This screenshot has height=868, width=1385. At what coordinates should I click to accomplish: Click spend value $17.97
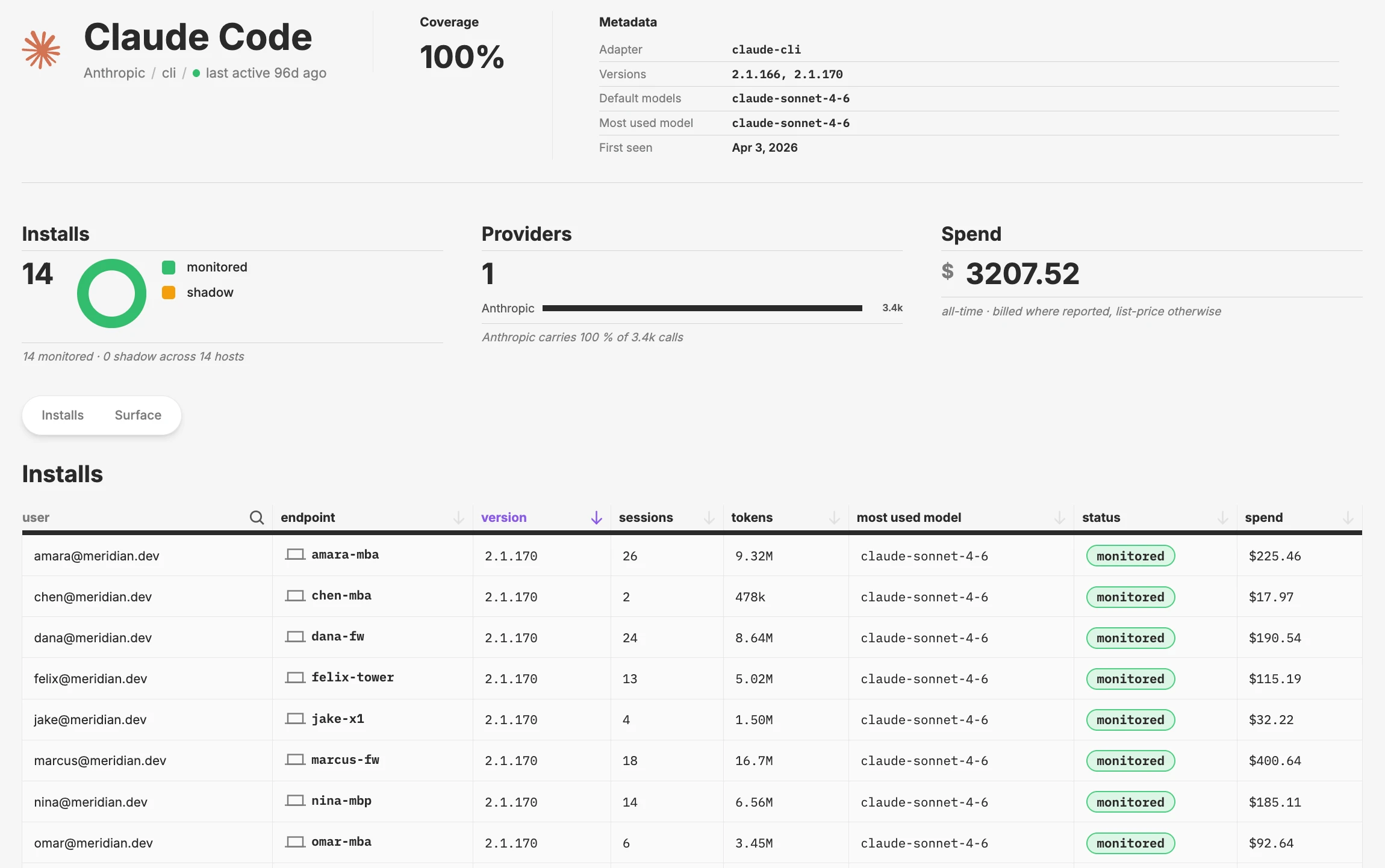pos(1271,597)
